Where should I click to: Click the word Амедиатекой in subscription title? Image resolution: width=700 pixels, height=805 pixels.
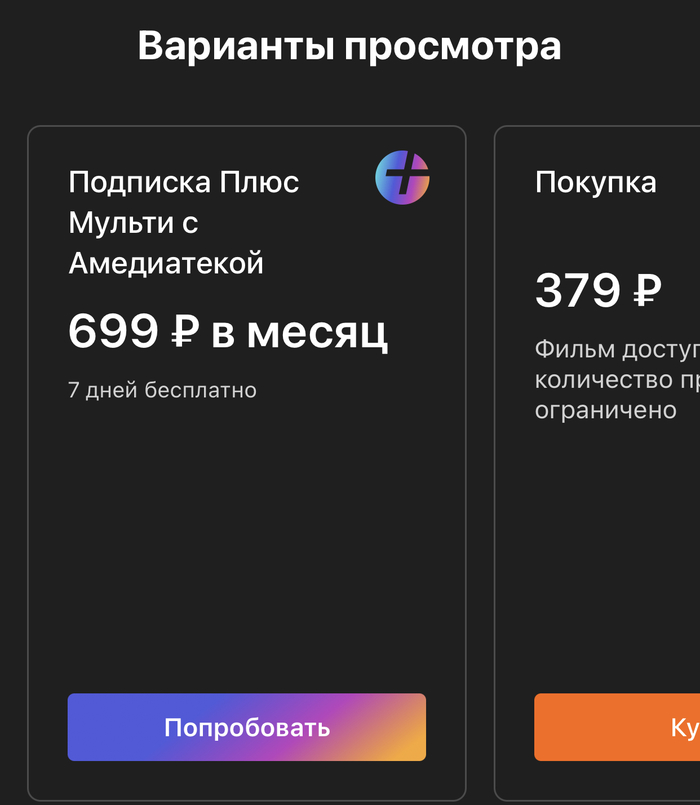(x=166, y=263)
